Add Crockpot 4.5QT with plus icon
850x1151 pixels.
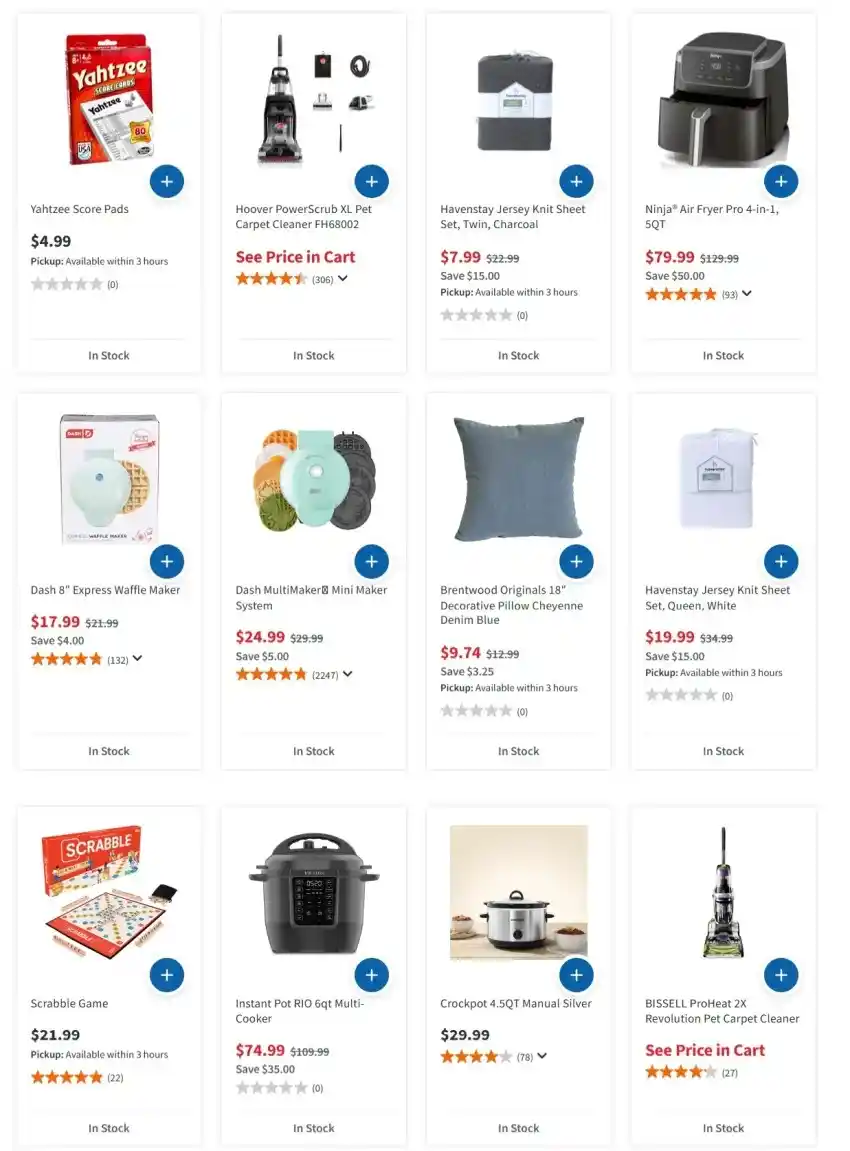pyautogui.click(x=576, y=975)
